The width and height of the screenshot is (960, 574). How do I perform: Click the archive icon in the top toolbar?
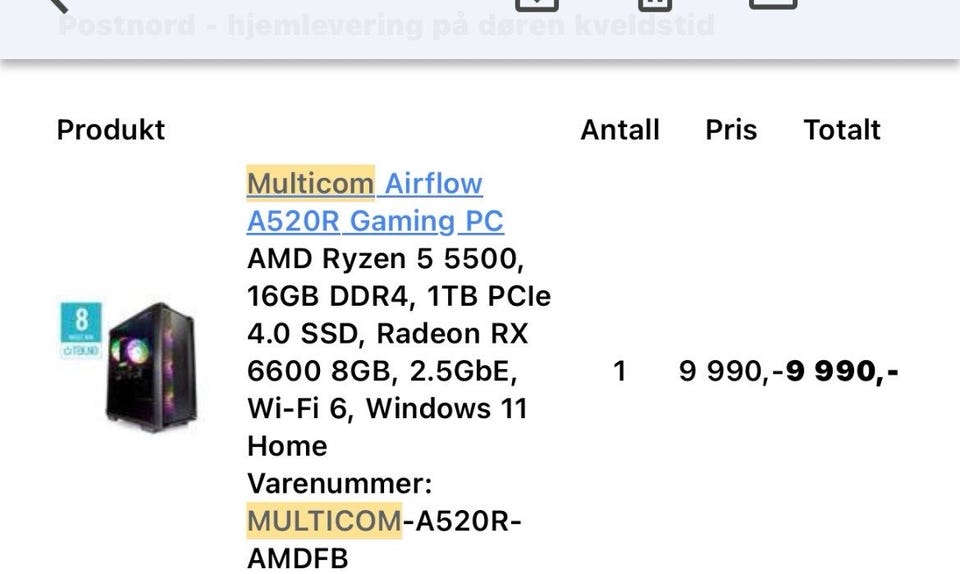[537, 5]
